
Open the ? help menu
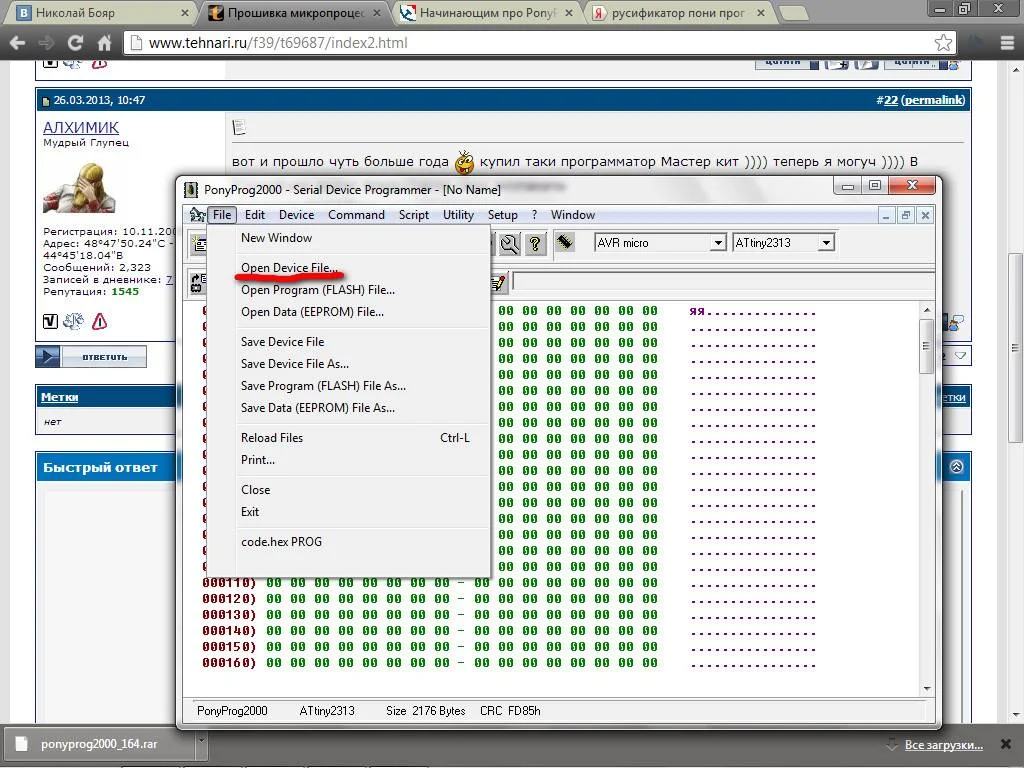click(x=534, y=215)
